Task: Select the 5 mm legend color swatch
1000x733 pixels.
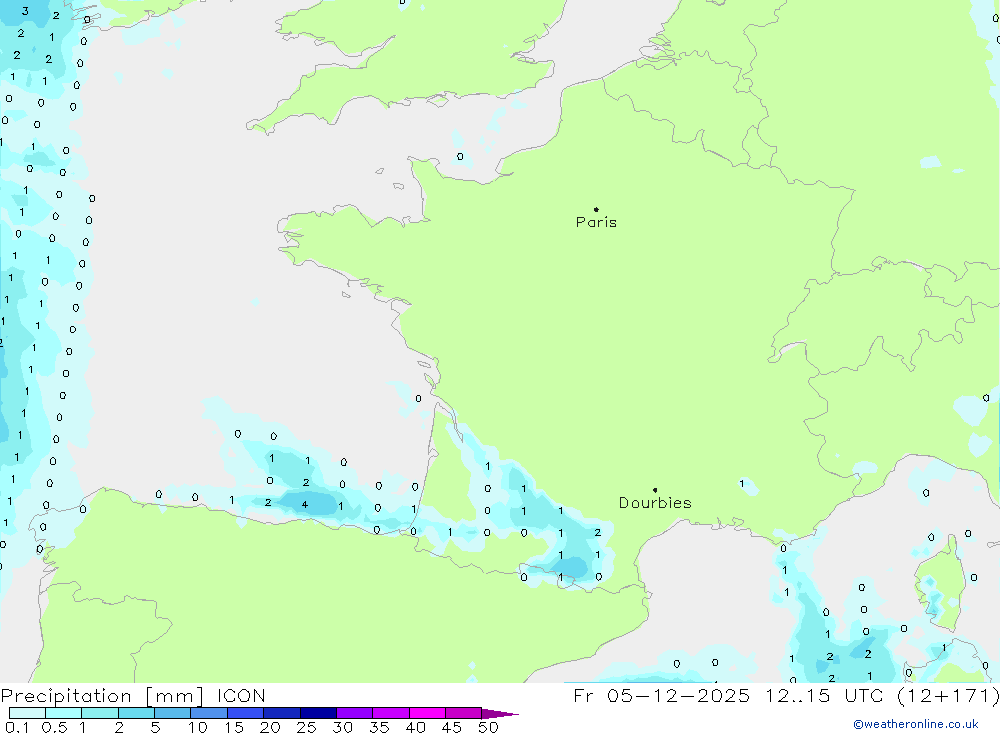Action: click(x=173, y=713)
